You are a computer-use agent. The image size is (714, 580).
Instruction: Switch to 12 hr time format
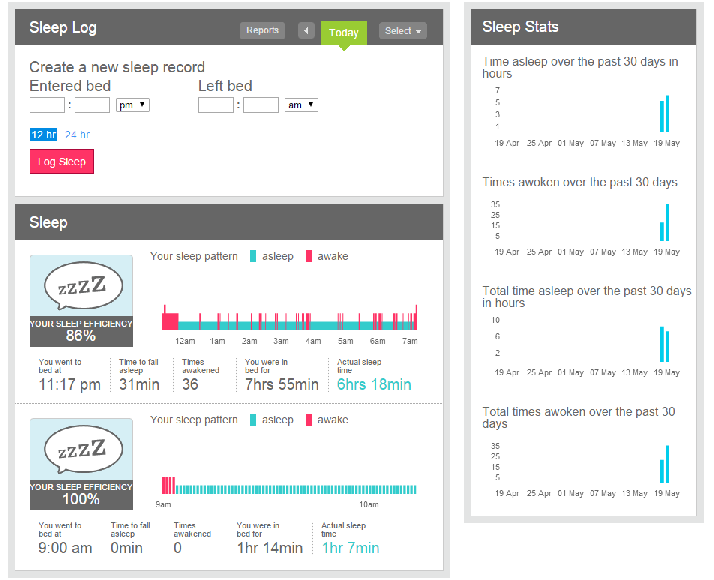43,135
